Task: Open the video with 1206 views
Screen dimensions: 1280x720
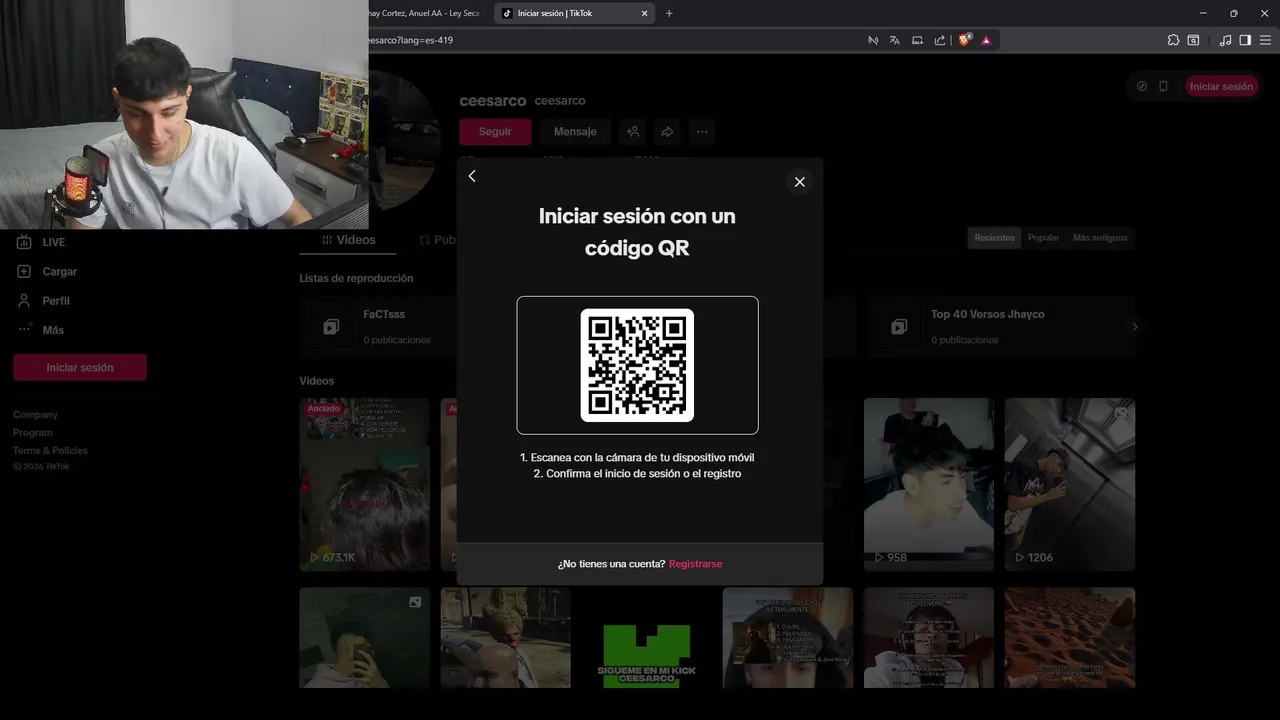Action: click(x=1070, y=484)
